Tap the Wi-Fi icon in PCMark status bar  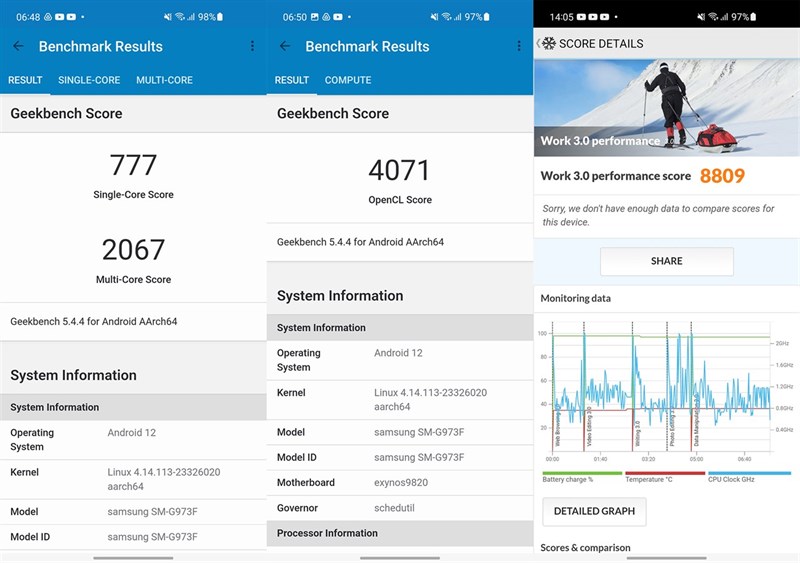pos(713,17)
